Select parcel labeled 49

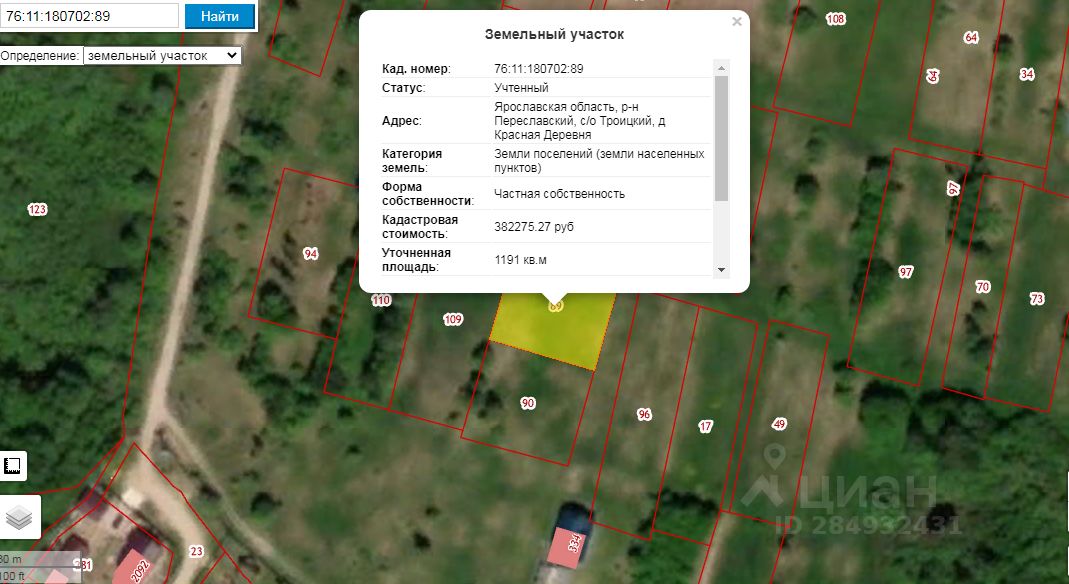click(779, 424)
